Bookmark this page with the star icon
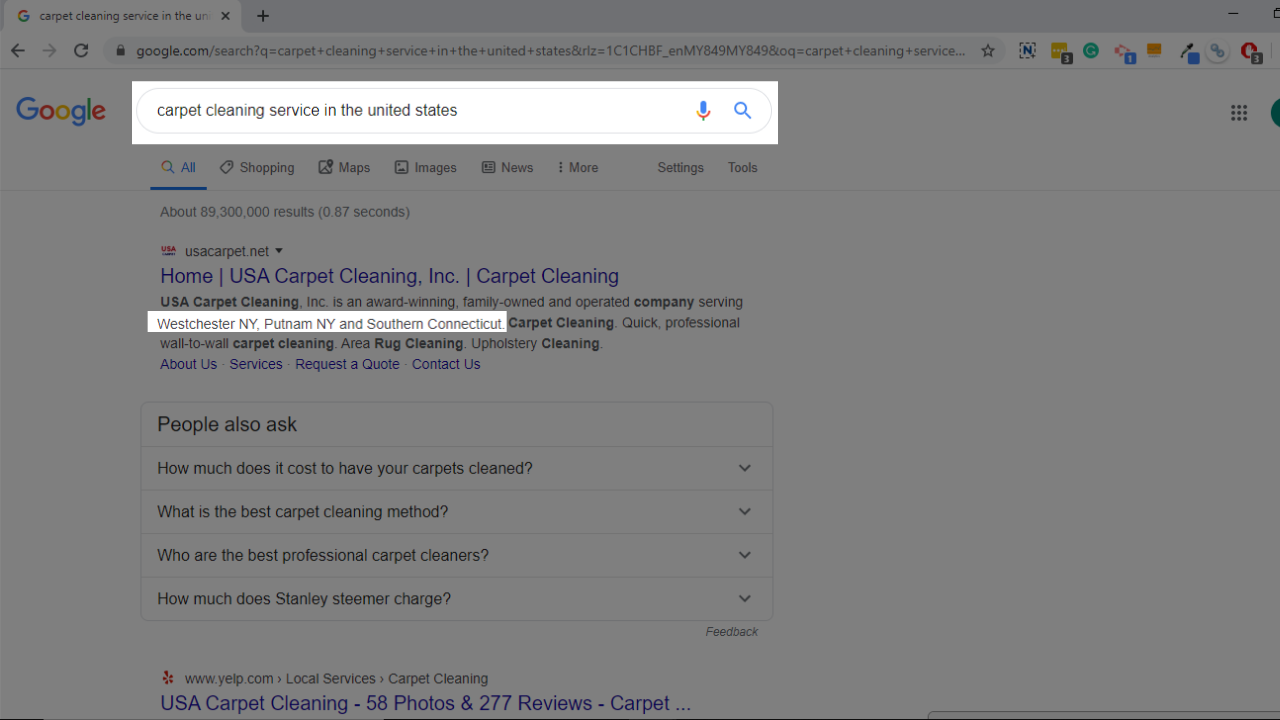1280x720 pixels. click(x=988, y=51)
